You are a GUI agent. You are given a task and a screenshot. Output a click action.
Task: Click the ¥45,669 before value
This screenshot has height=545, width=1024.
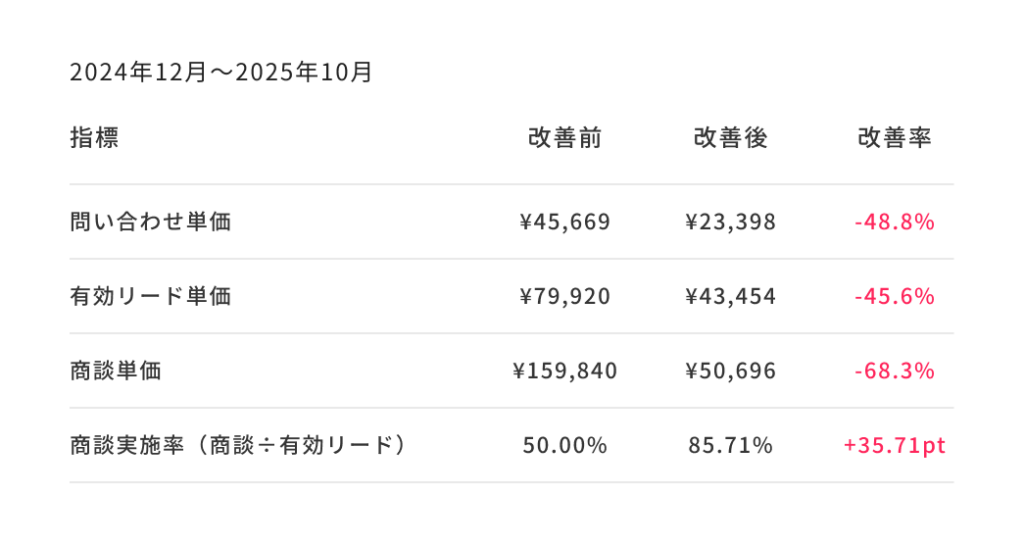click(x=565, y=222)
